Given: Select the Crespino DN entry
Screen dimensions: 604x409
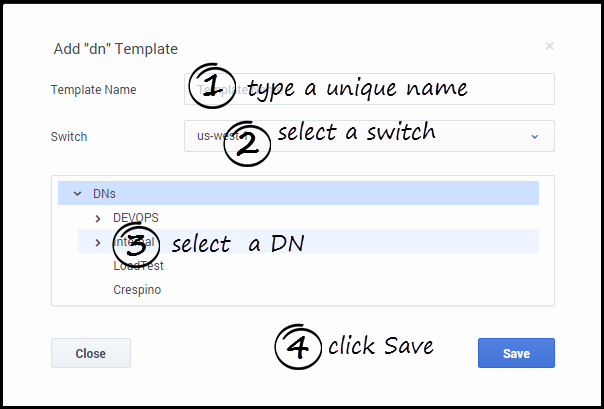Looking at the screenshot, I should (137, 290).
